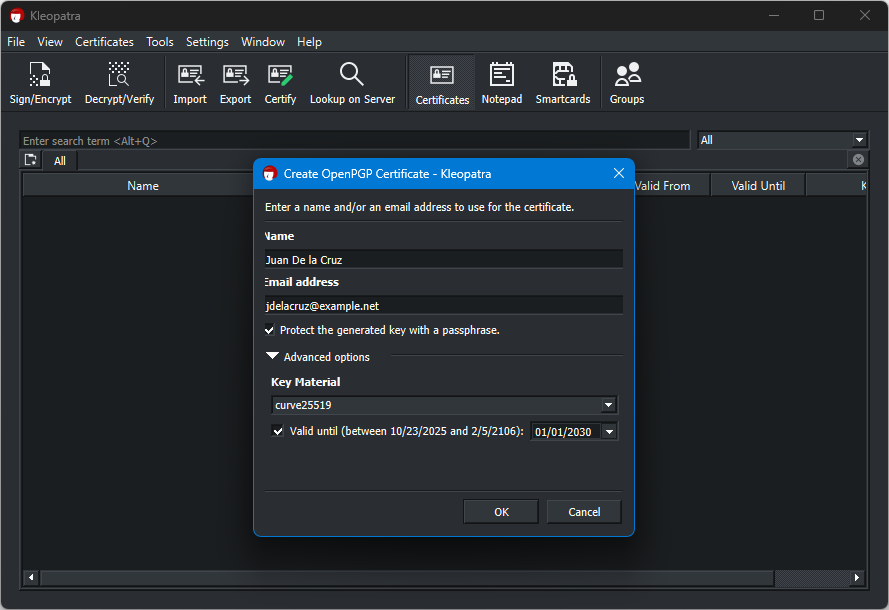Image resolution: width=889 pixels, height=610 pixels.
Task: Open the Groups view
Action: (x=627, y=83)
